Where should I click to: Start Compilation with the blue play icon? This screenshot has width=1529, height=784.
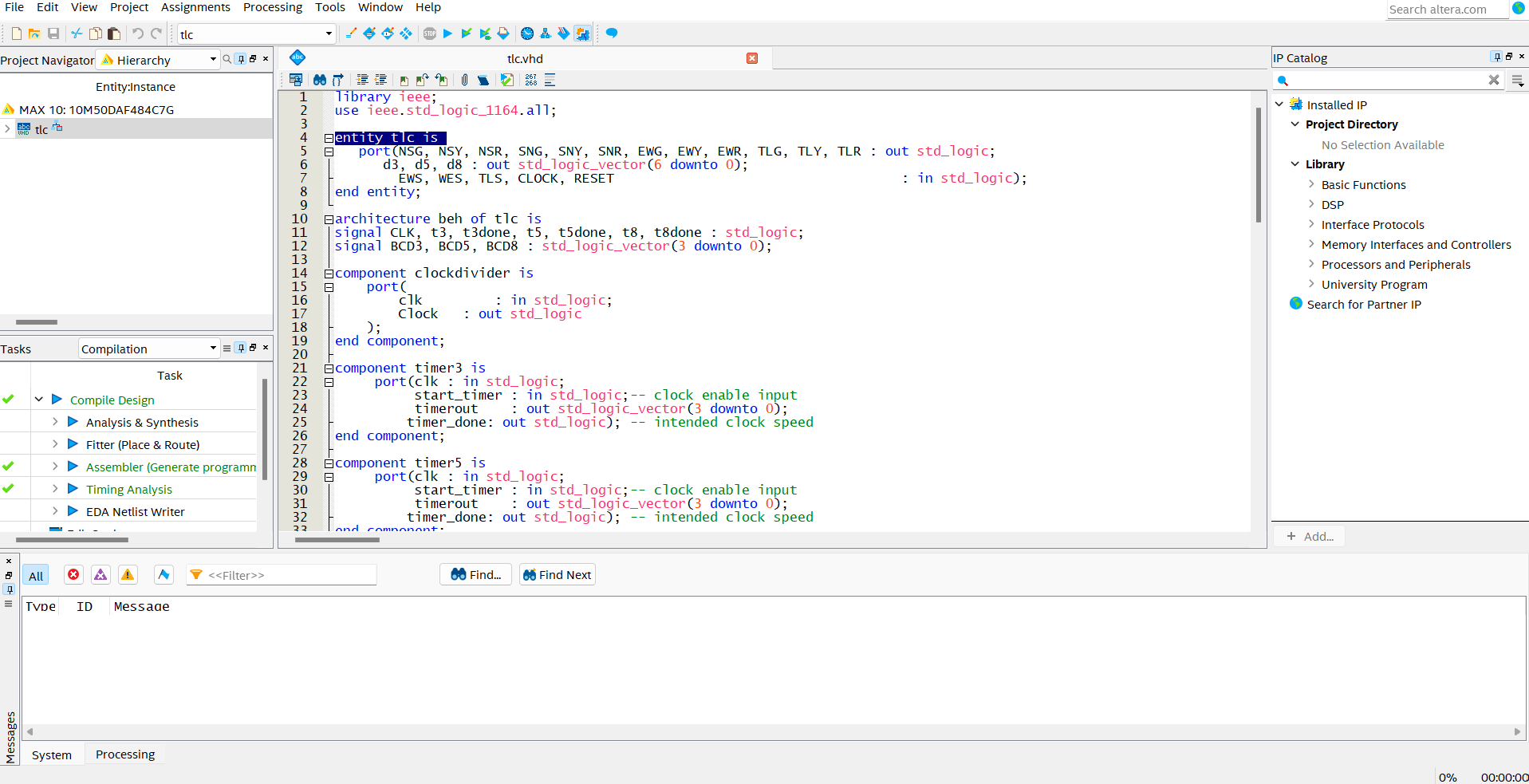pyautogui.click(x=447, y=33)
